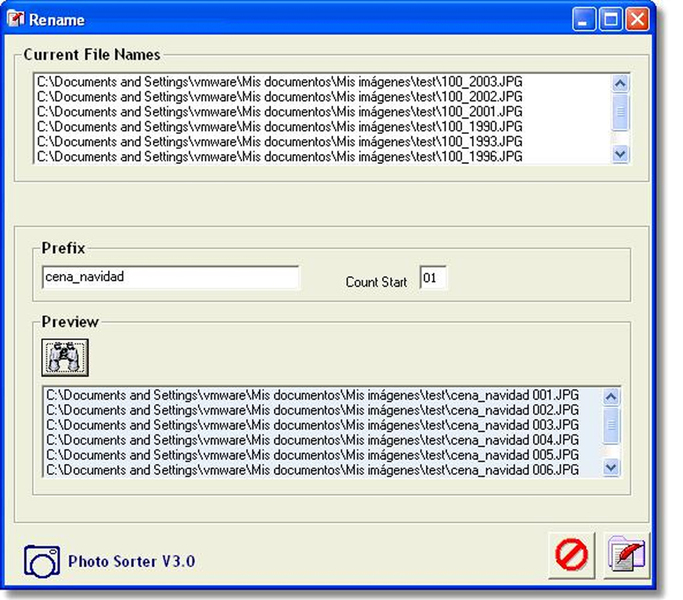Click the Photo Sorter camera logo
This screenshot has width=683, height=600.
42,561
